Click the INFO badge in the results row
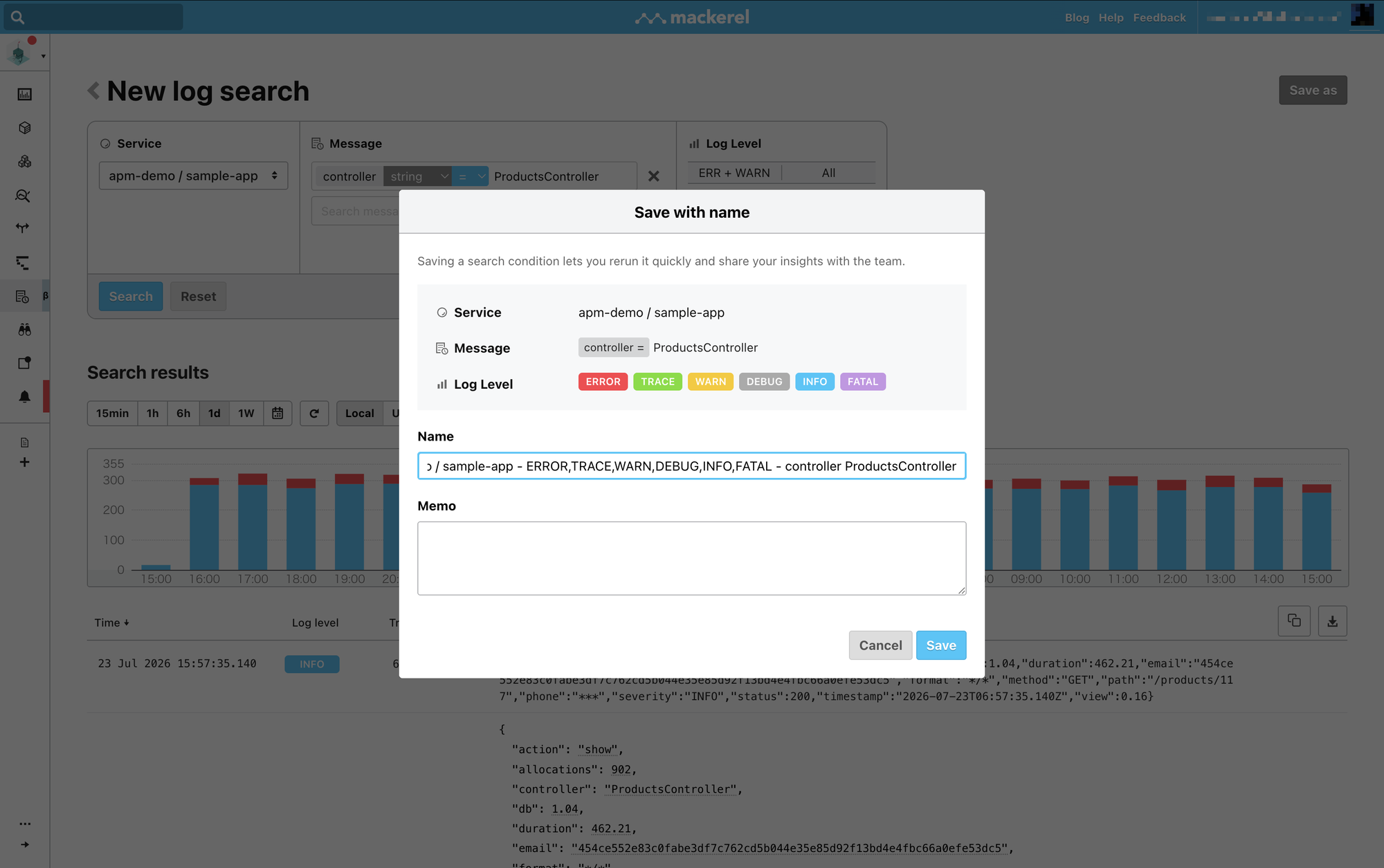 (x=312, y=664)
